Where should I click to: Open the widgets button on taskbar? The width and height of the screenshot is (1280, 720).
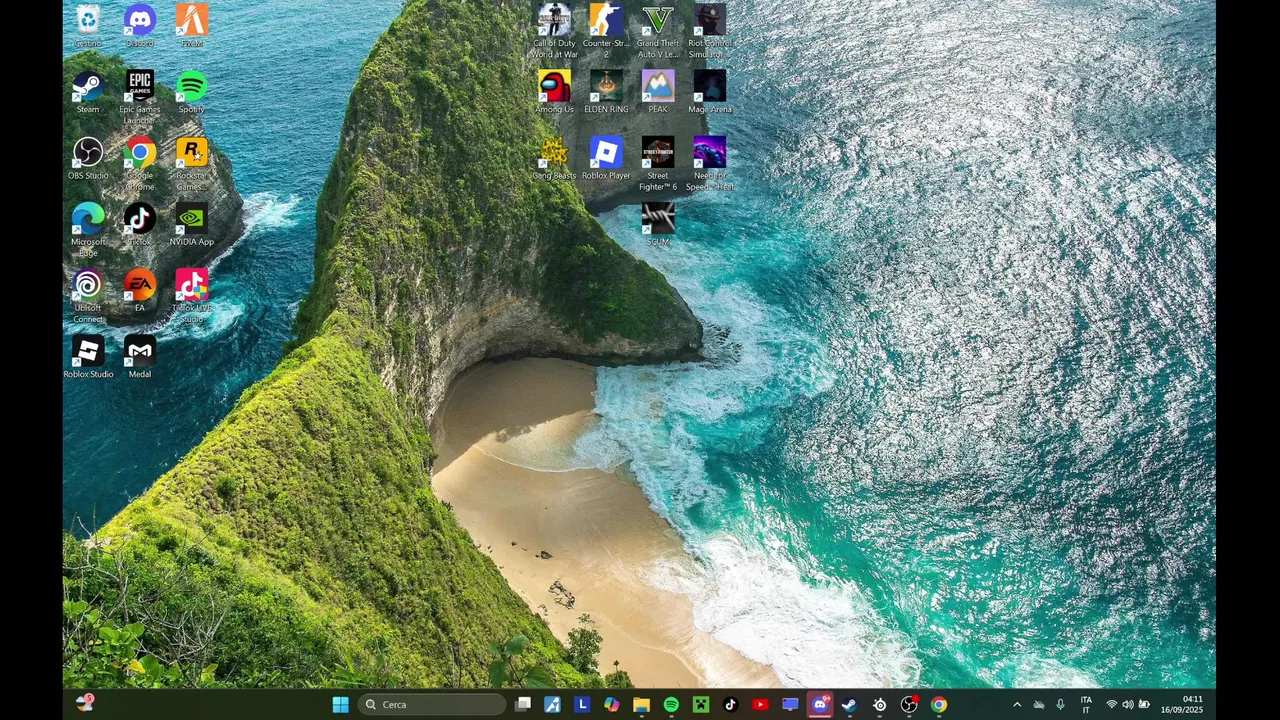[x=85, y=704]
